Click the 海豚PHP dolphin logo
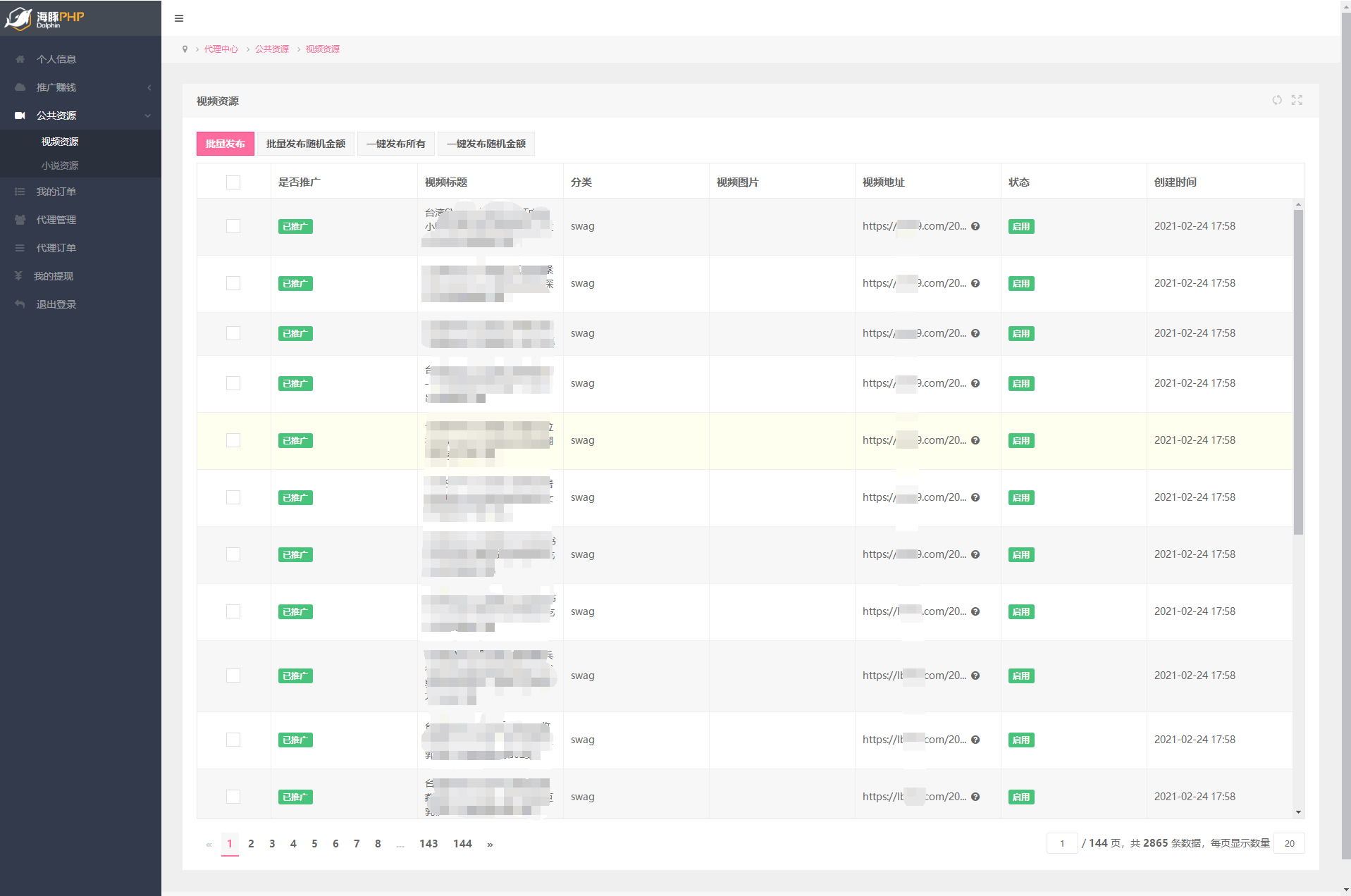The image size is (1351, 896). (x=44, y=18)
